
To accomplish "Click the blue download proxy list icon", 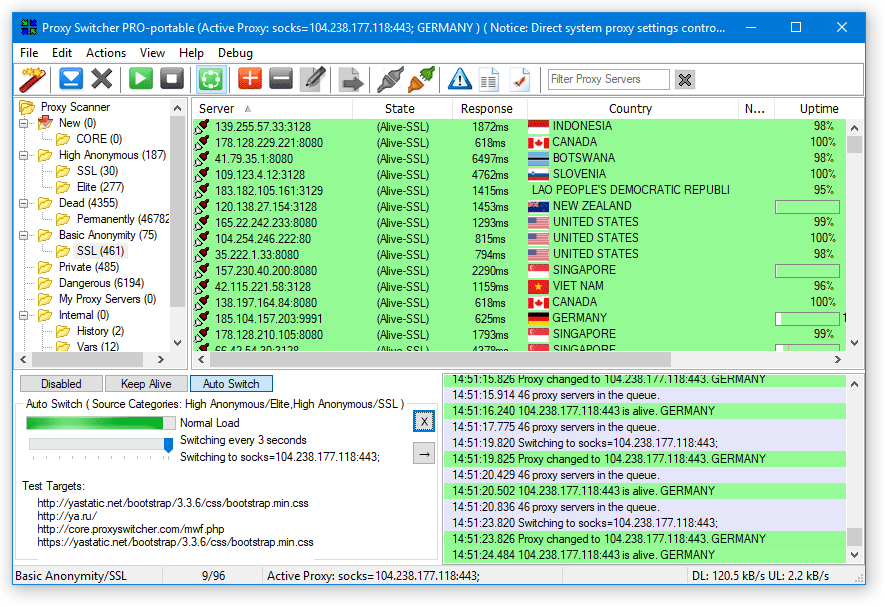I will click(71, 79).
